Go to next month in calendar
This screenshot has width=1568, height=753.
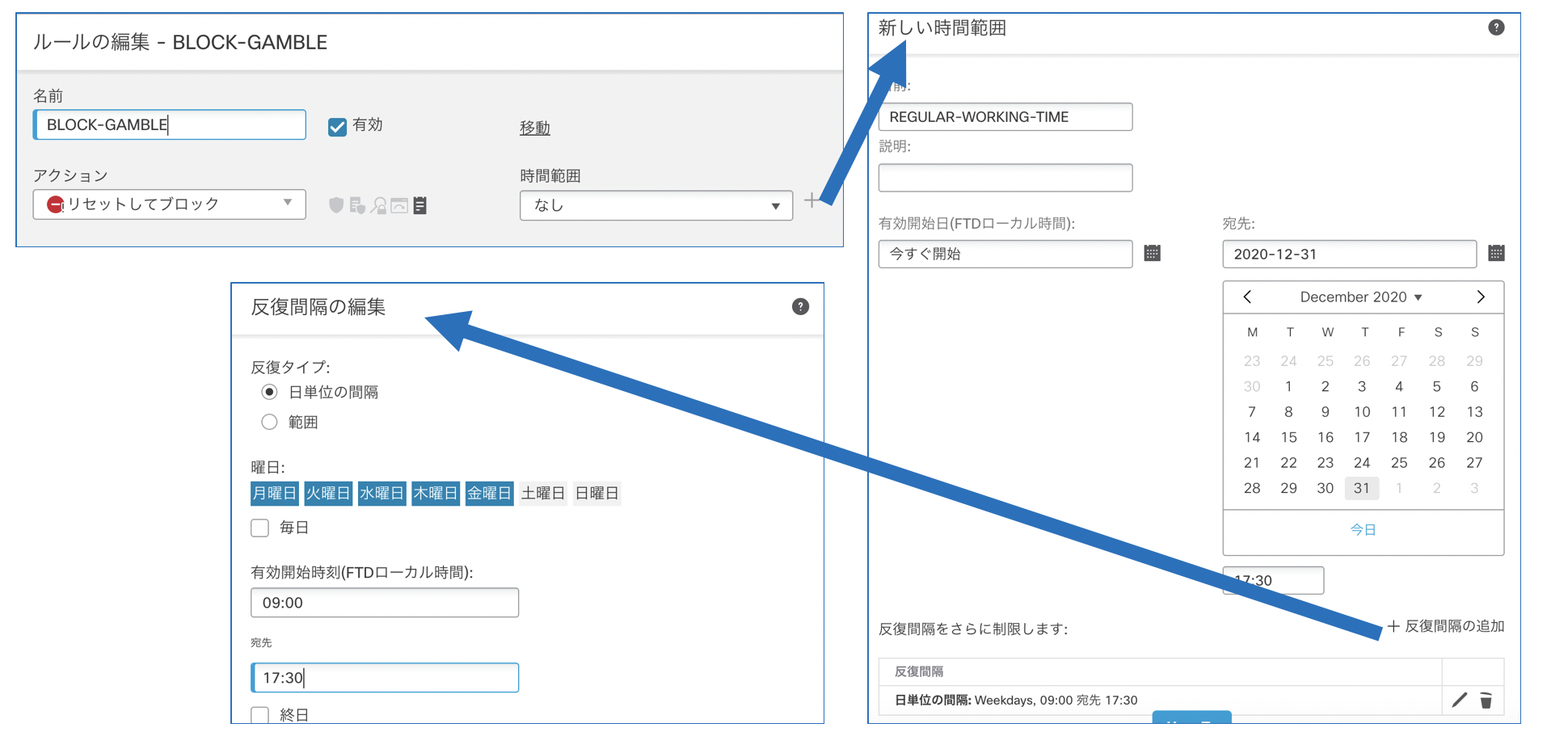click(x=1480, y=297)
